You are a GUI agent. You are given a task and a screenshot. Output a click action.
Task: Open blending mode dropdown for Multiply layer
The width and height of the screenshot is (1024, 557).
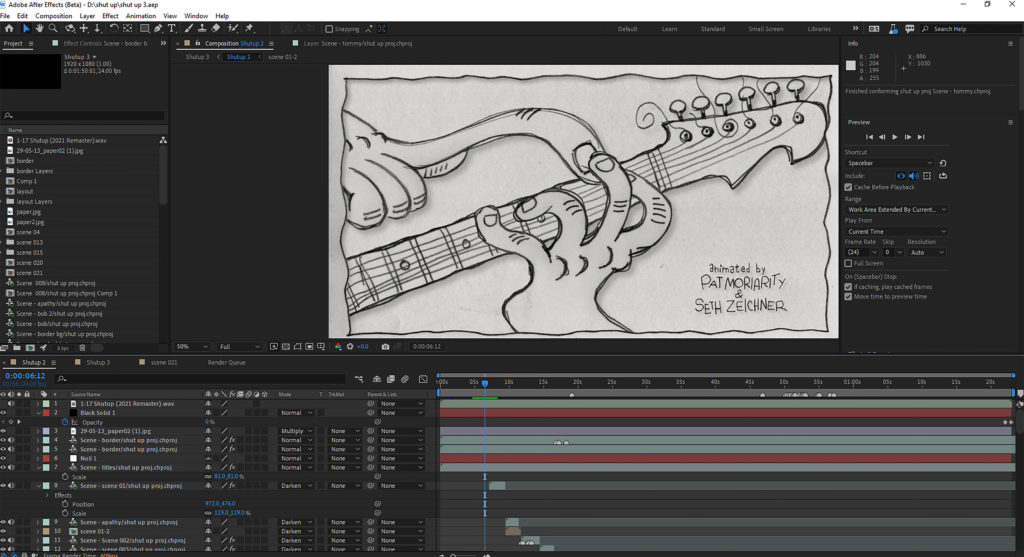coord(296,431)
